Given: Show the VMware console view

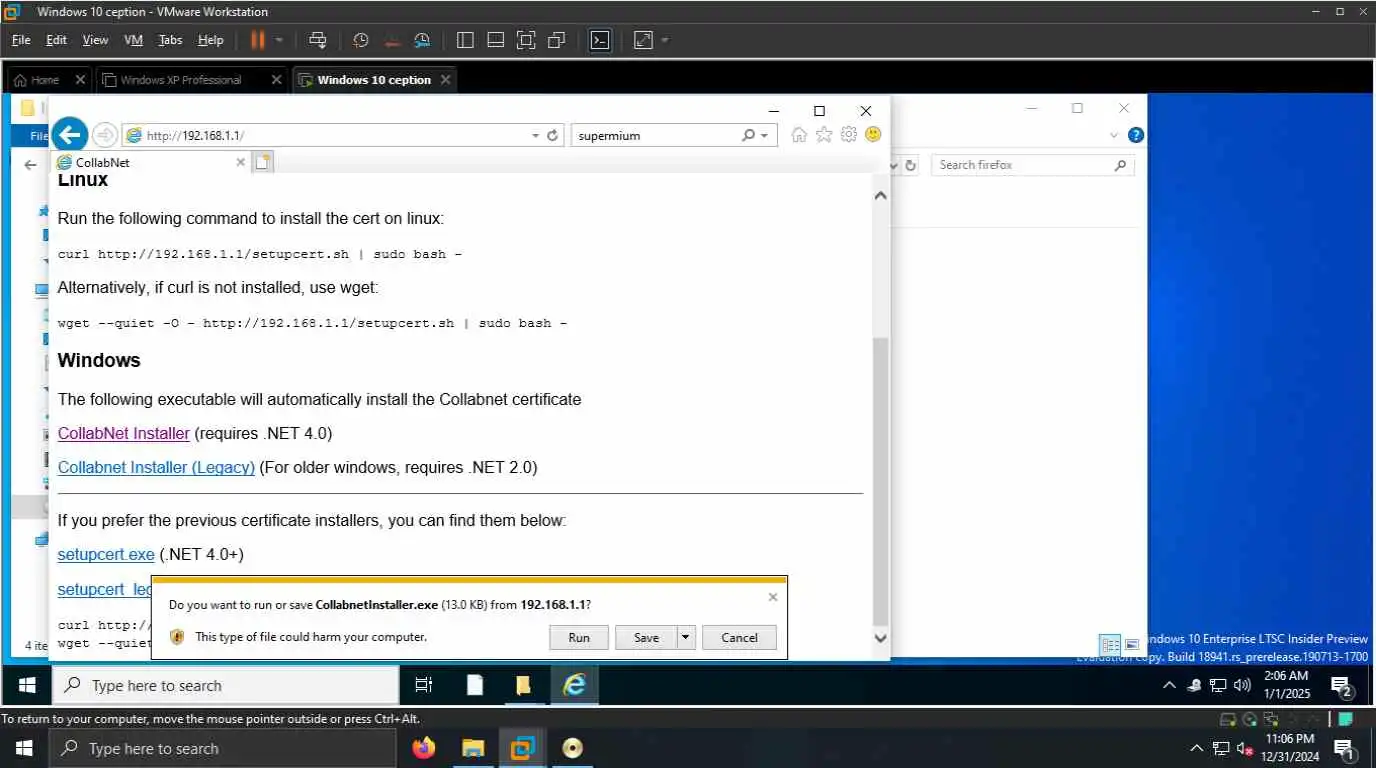Looking at the screenshot, I should pyautogui.click(x=599, y=40).
